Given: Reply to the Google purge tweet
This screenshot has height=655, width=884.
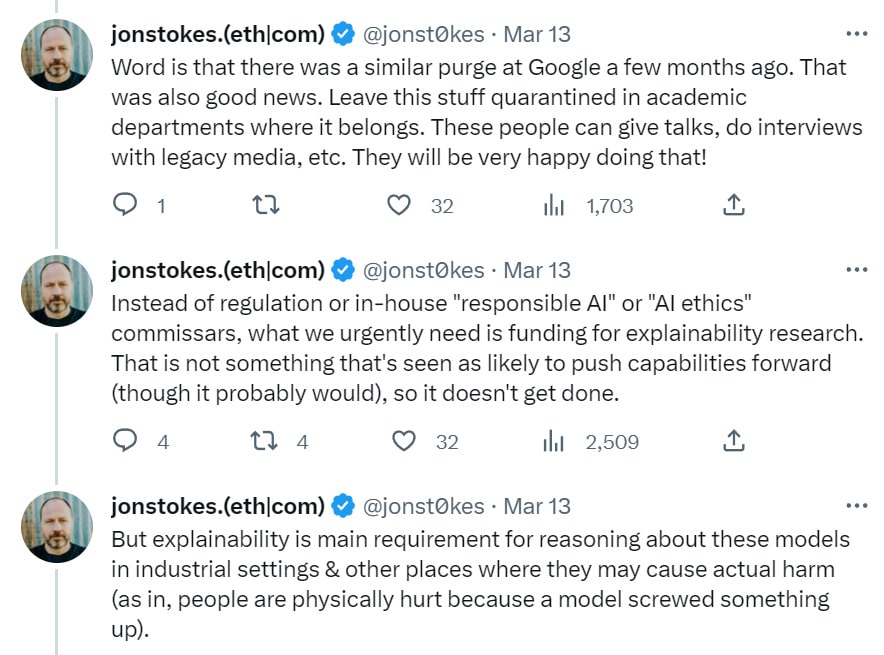Looking at the screenshot, I should (125, 205).
